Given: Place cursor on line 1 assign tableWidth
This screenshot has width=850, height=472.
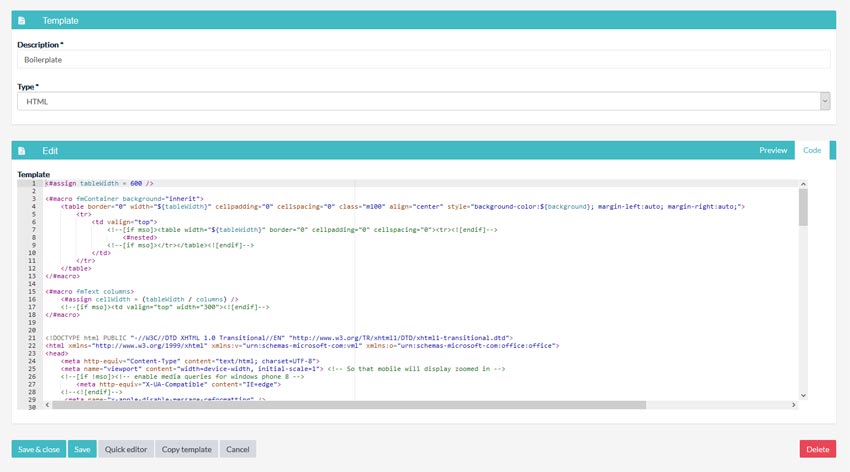Looking at the screenshot, I should coord(99,183).
